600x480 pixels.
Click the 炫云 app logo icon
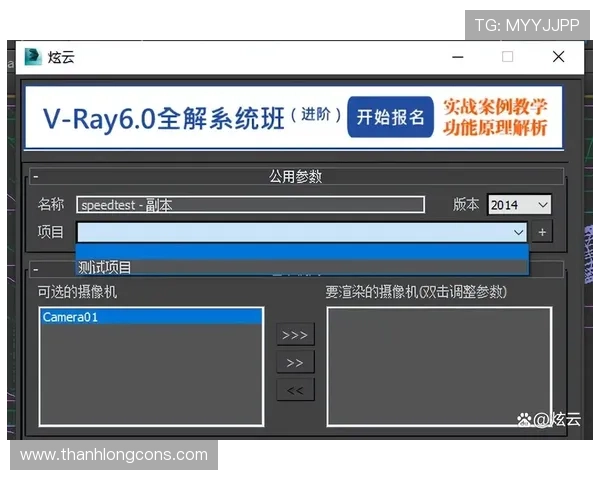(x=33, y=57)
